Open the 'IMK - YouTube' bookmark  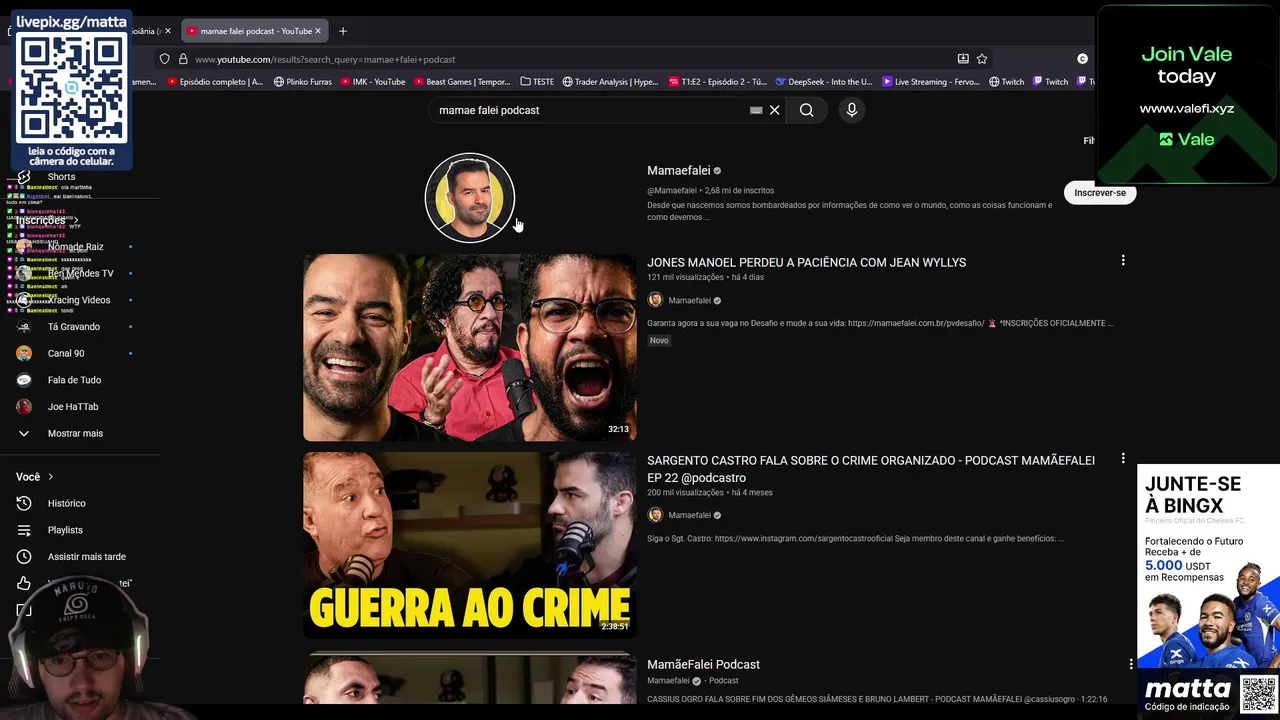pyautogui.click(x=373, y=82)
